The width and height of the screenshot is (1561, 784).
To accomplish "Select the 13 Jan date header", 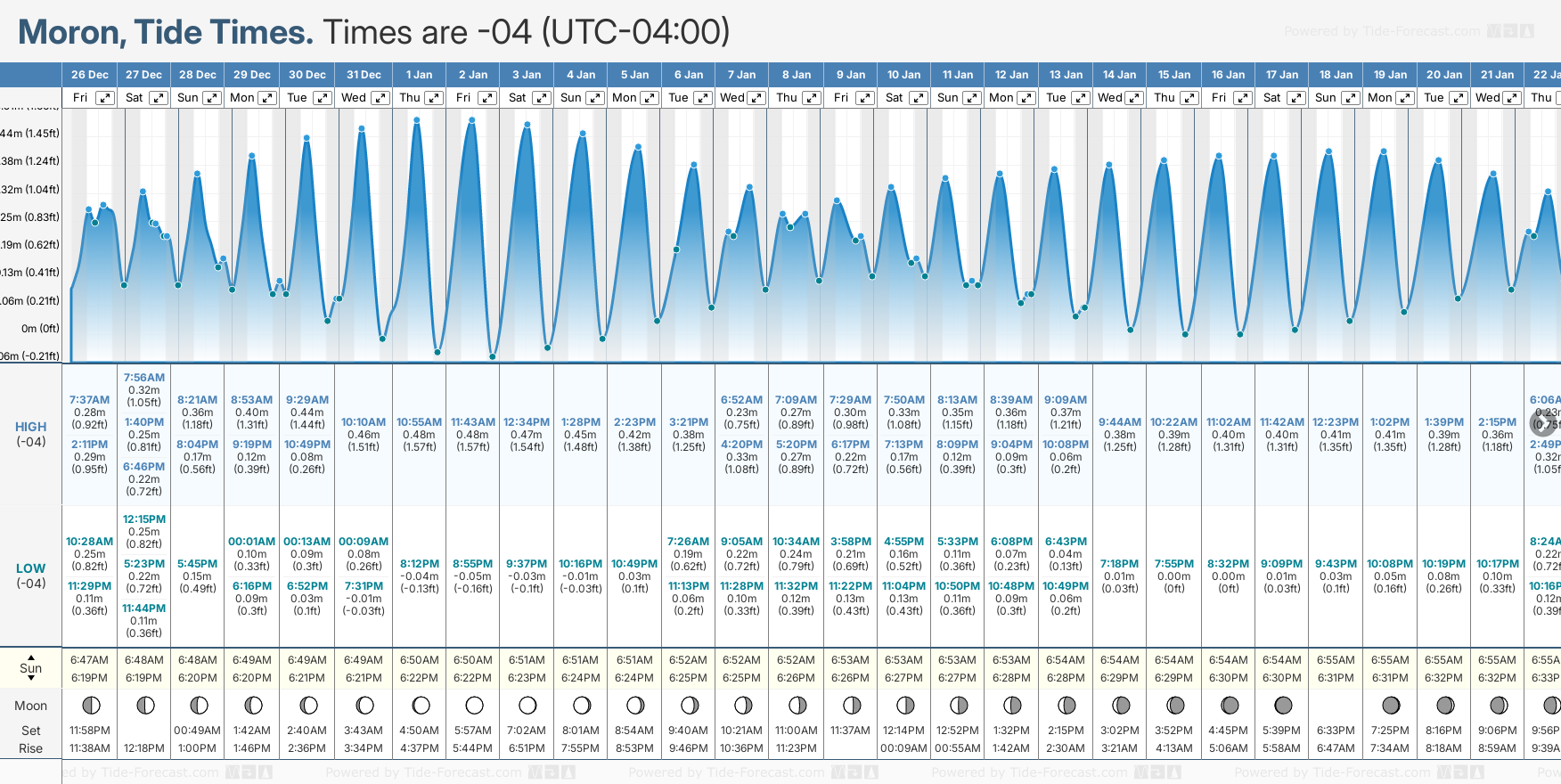I will tap(1066, 75).
